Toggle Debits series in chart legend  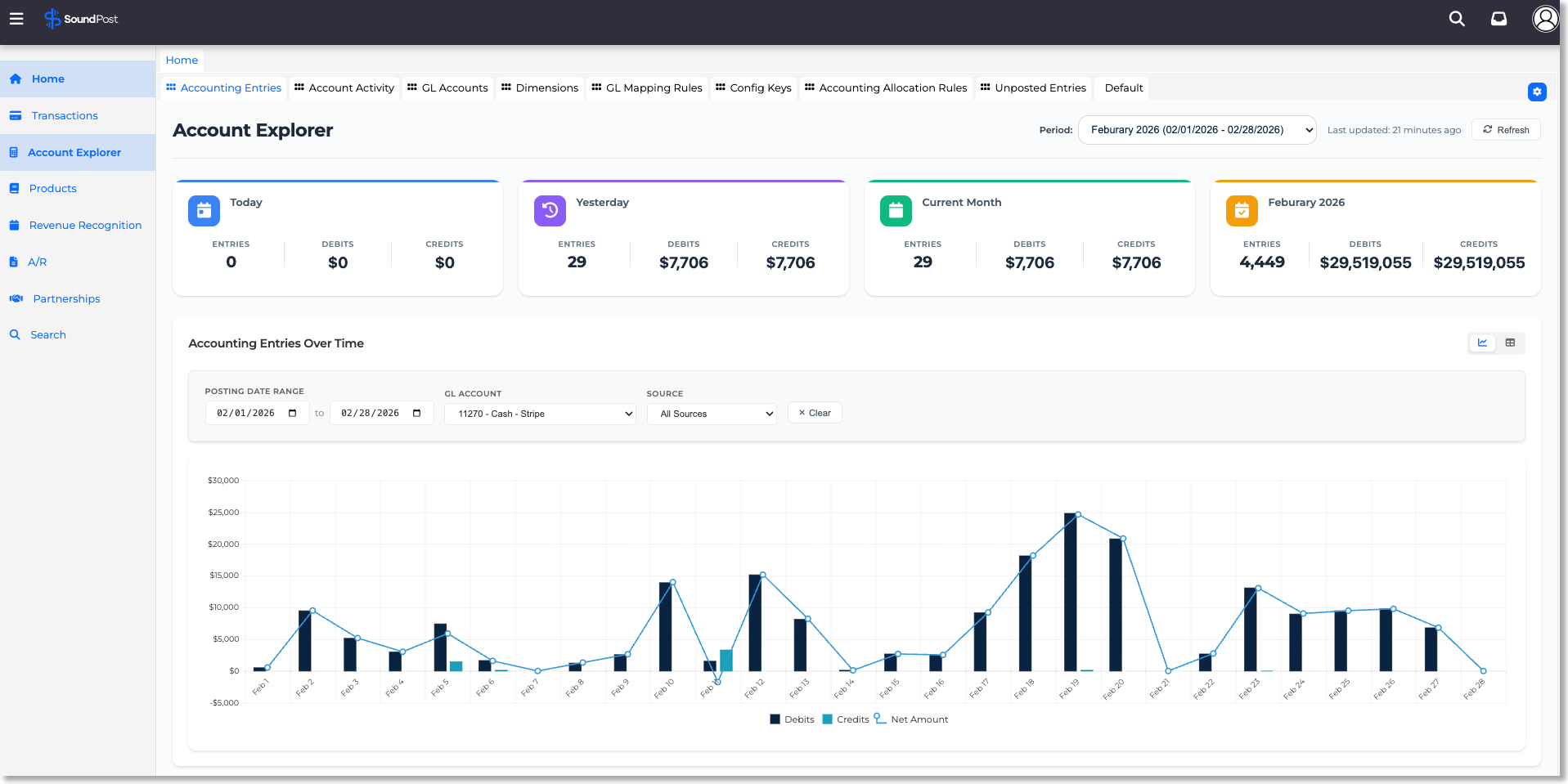pyautogui.click(x=792, y=719)
